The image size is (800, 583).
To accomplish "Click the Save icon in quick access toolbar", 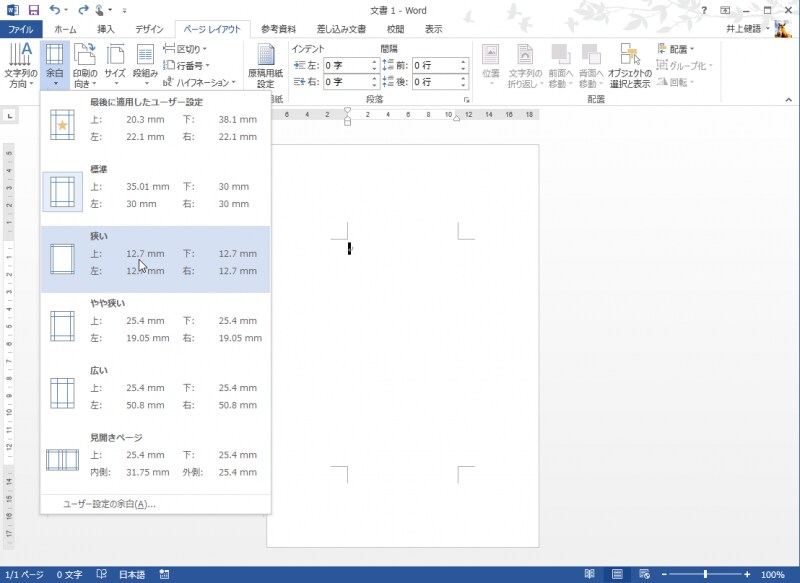I will pos(33,9).
